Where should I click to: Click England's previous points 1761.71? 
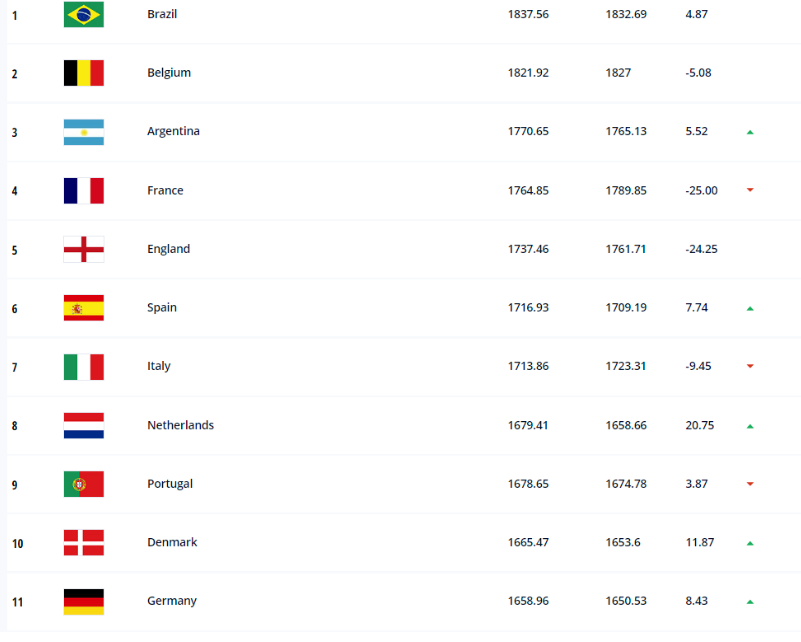[625, 249]
